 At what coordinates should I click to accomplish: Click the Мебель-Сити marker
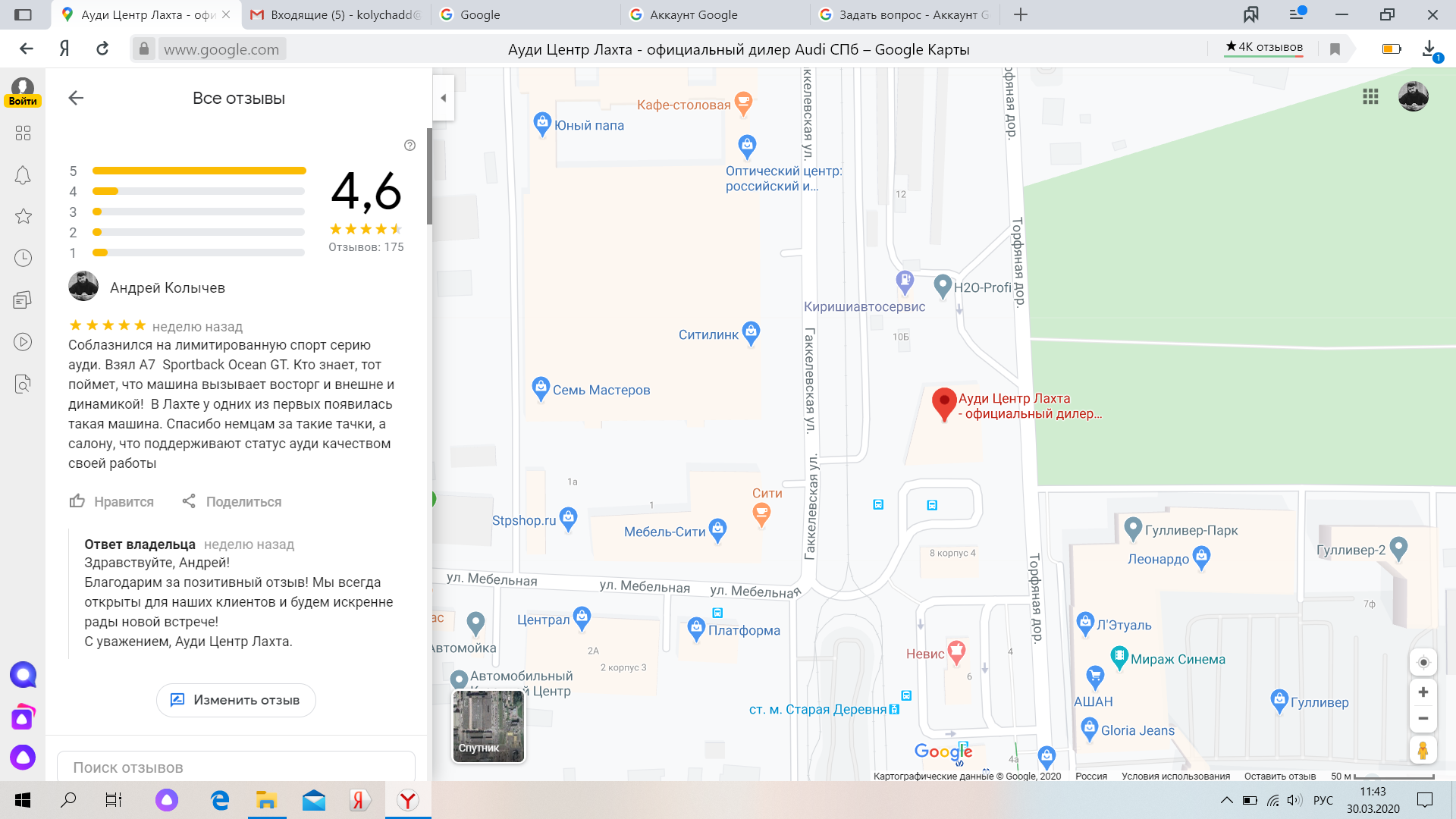717,531
